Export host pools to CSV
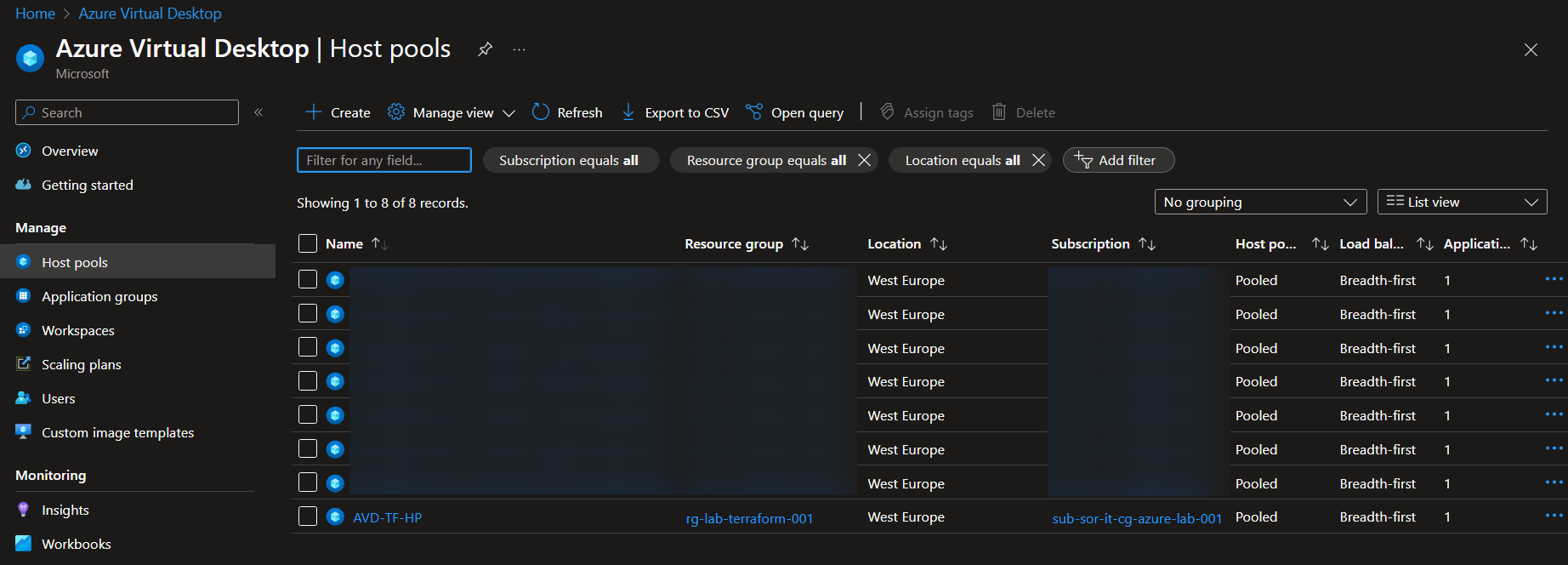This screenshot has height=565, width=1568. coord(675,112)
